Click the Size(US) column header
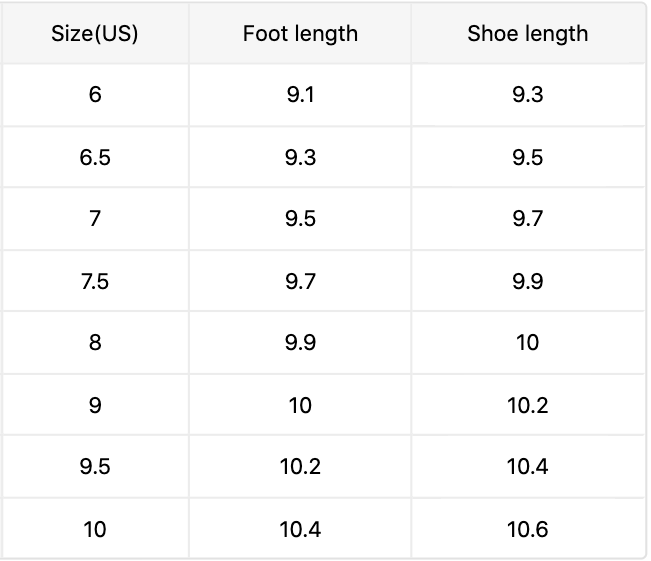Viewport: 651px width, 561px height. point(95,33)
